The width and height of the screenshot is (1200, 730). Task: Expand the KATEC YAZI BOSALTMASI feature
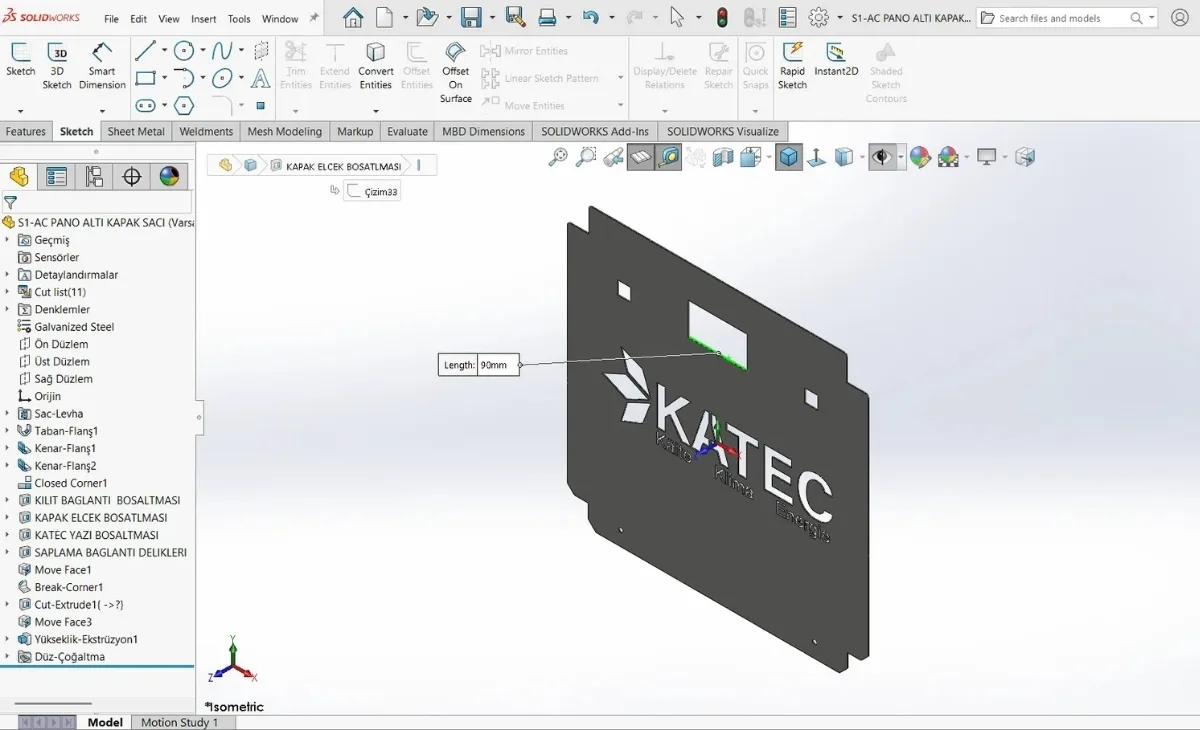(x=8, y=535)
